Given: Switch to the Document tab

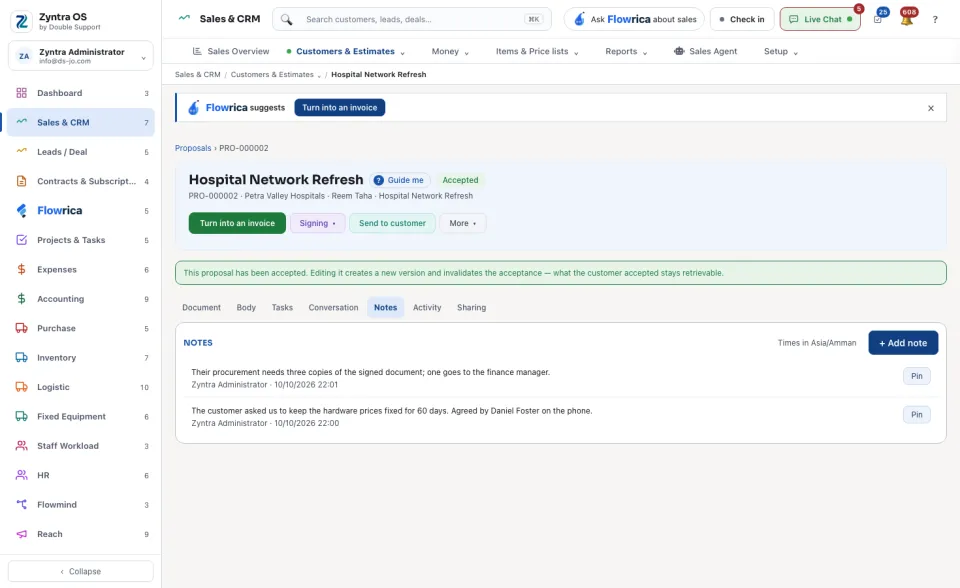Looking at the screenshot, I should click(201, 307).
